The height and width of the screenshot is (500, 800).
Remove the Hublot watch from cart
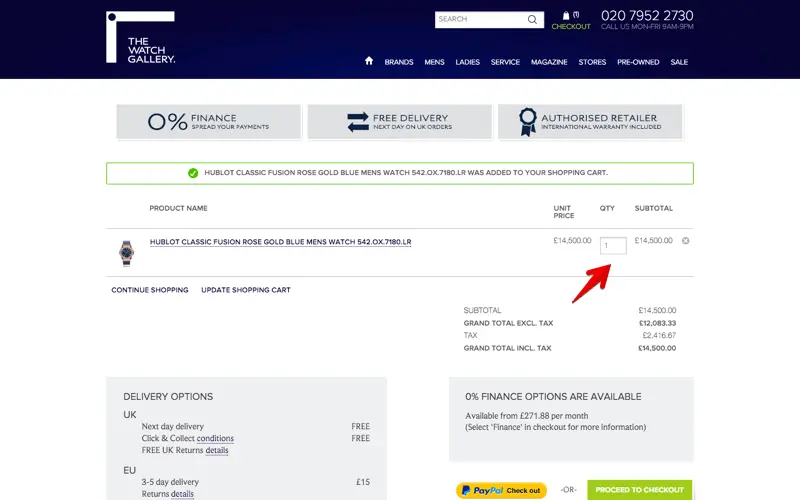click(x=686, y=241)
